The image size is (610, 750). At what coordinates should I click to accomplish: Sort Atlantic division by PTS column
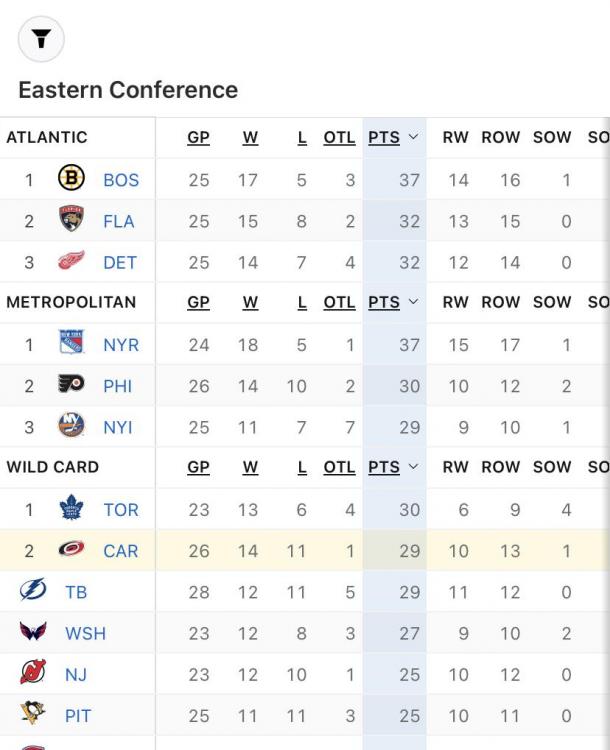click(x=390, y=138)
